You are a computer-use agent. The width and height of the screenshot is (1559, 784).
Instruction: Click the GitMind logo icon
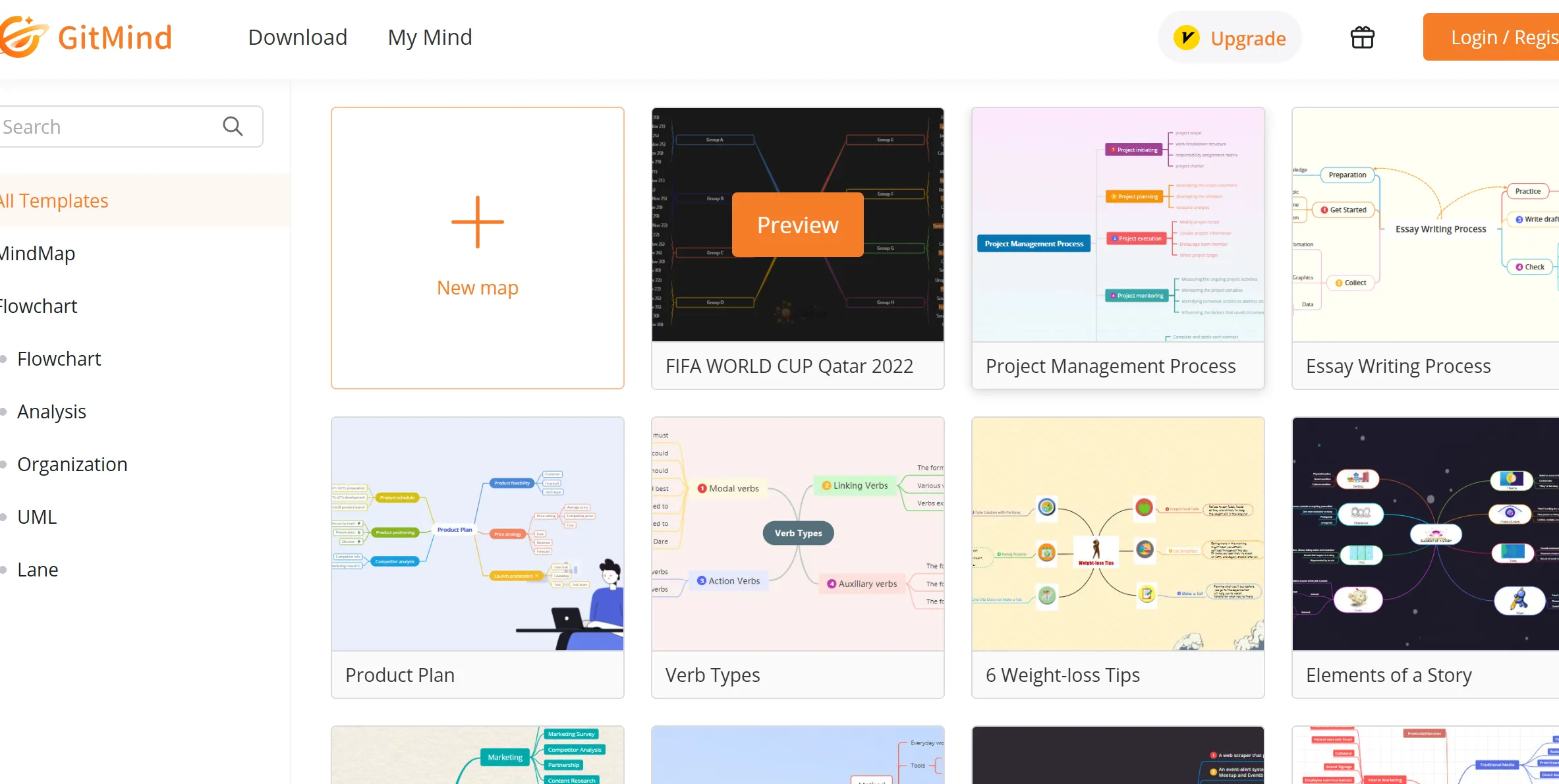coord(23,37)
